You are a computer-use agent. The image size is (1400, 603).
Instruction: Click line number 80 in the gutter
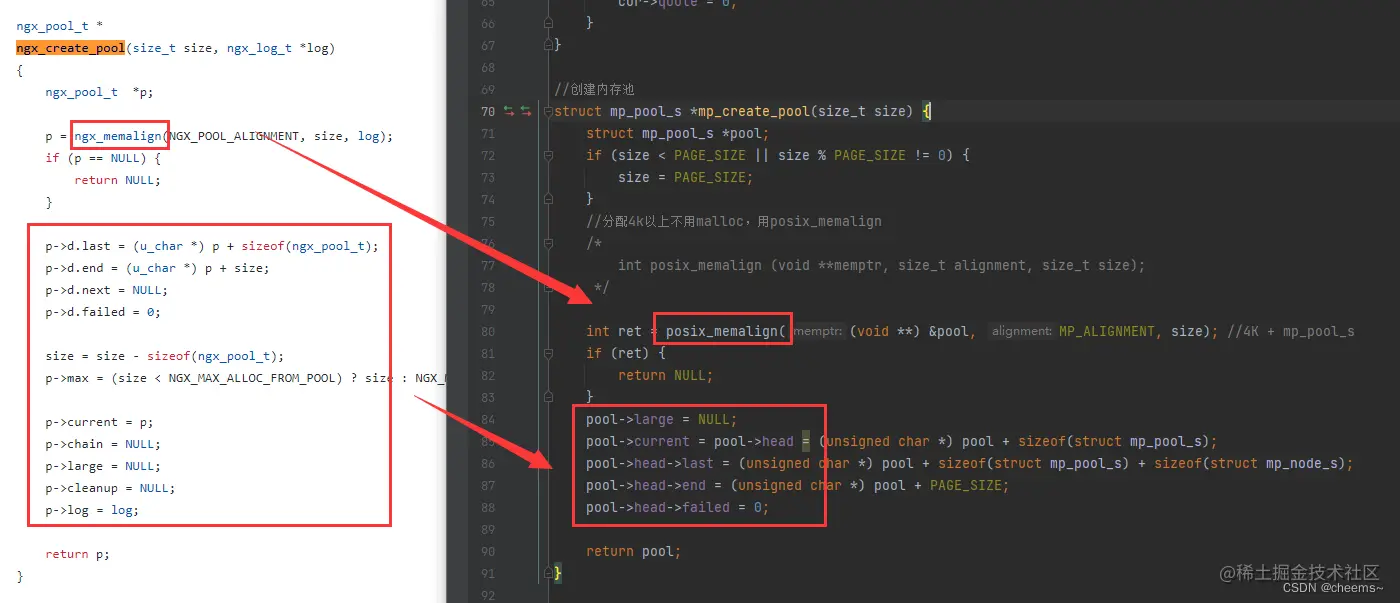click(x=488, y=331)
